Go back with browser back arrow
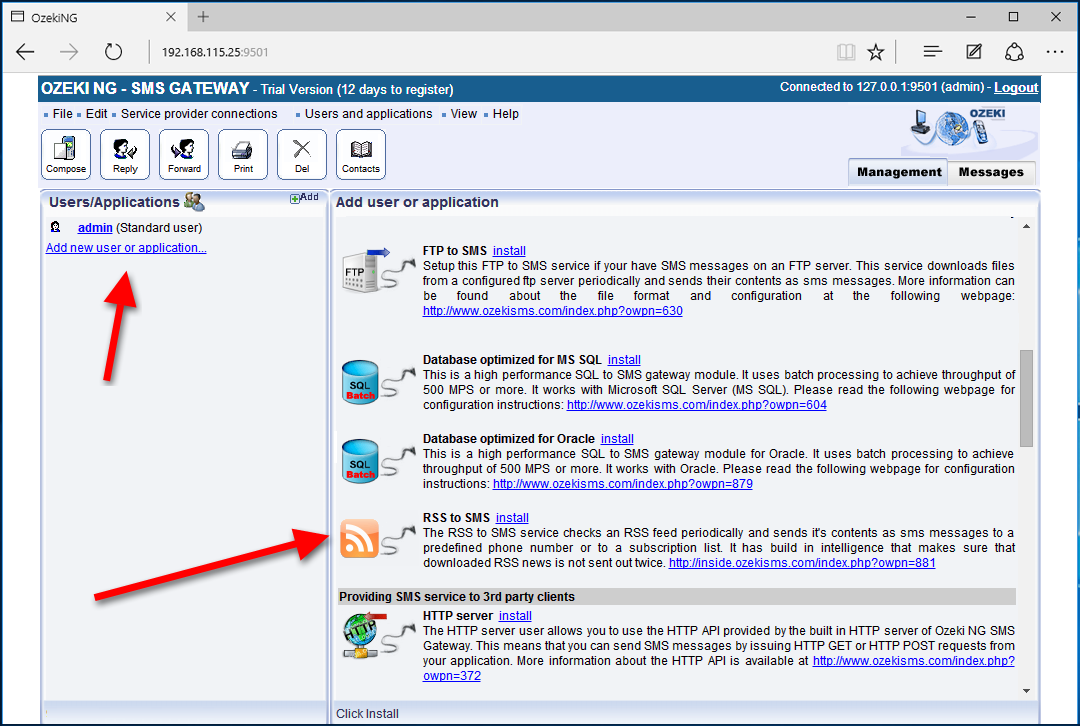 tap(25, 52)
